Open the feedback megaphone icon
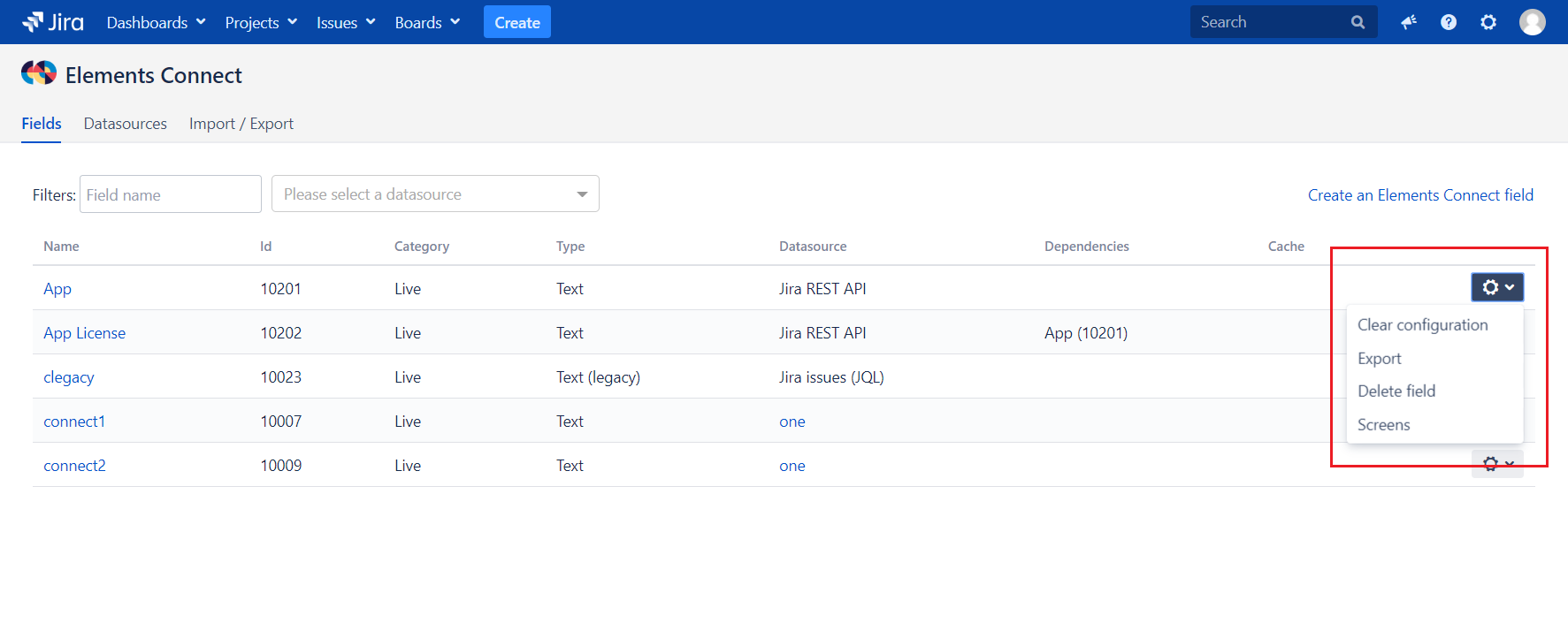The height and width of the screenshot is (623, 1568). [1409, 22]
